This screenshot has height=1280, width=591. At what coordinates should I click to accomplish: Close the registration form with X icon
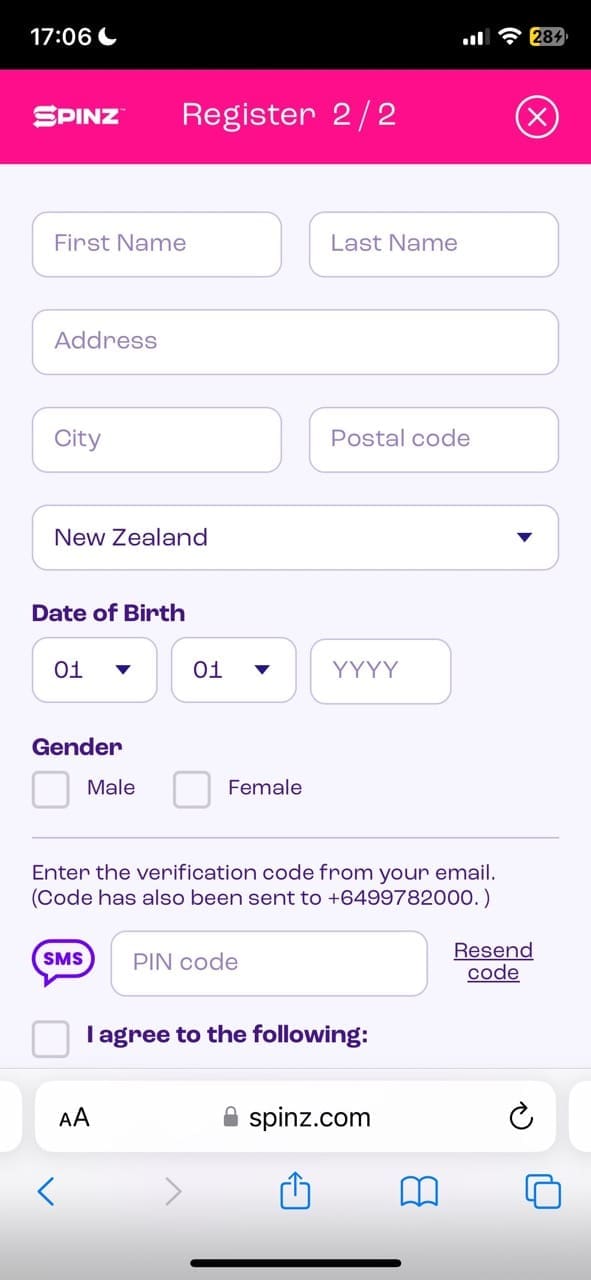pos(537,118)
